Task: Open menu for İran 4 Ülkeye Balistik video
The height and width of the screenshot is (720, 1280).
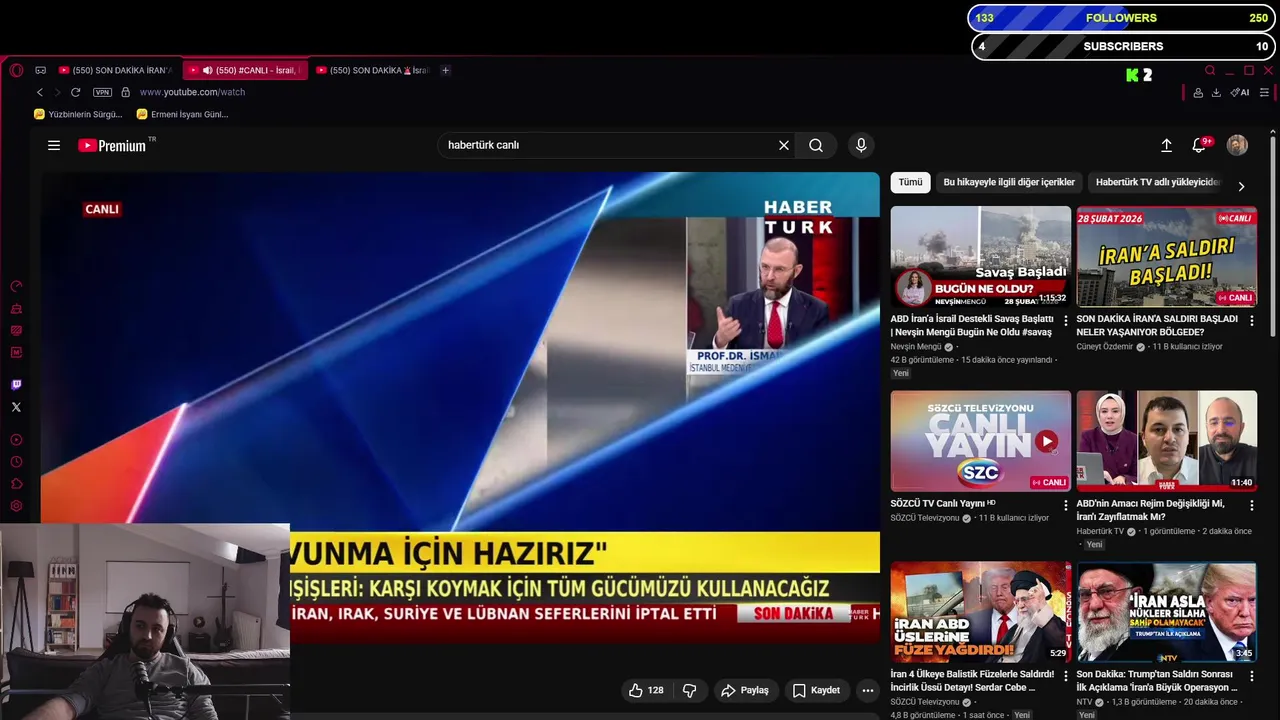Action: pos(1066,676)
